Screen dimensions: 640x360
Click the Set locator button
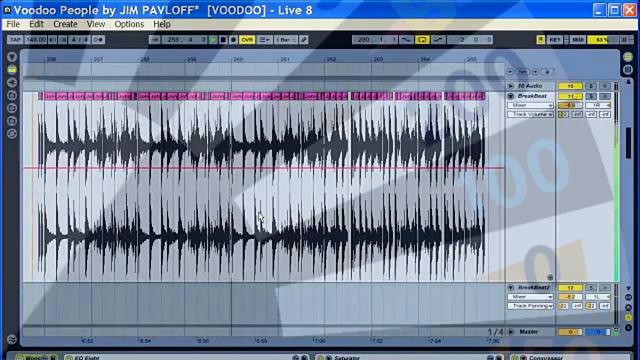tap(522, 72)
